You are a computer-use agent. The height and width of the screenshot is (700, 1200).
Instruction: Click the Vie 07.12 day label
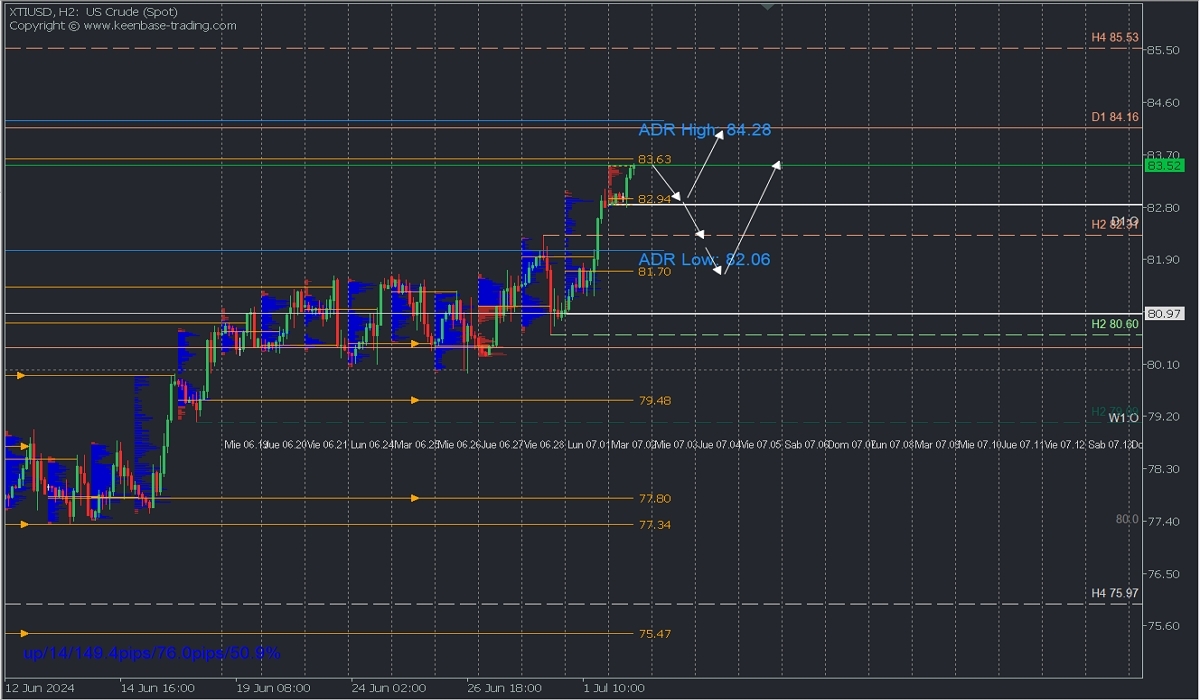click(1063, 444)
